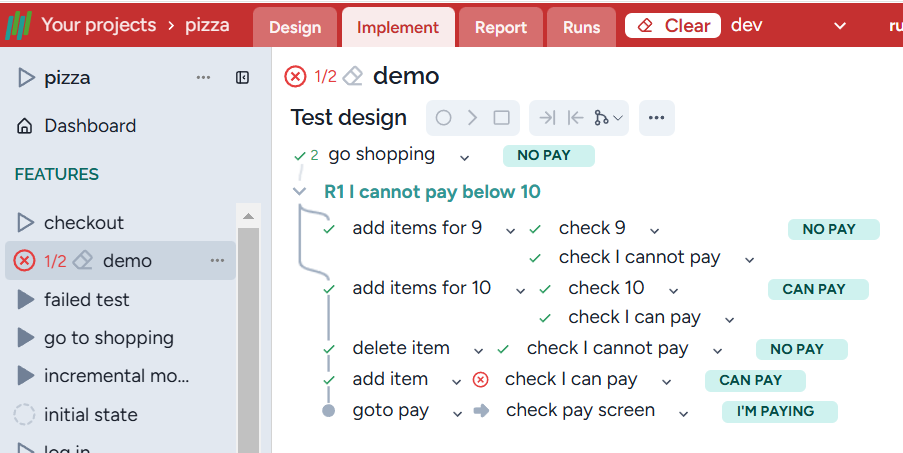903x453 pixels.
Task: Open Dashboard from the sidebar
Action: pyautogui.click(x=89, y=126)
